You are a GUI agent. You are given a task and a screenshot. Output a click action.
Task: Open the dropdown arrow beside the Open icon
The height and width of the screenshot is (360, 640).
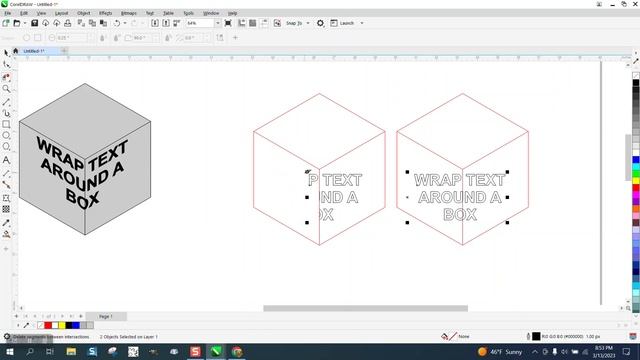(x=25, y=23)
